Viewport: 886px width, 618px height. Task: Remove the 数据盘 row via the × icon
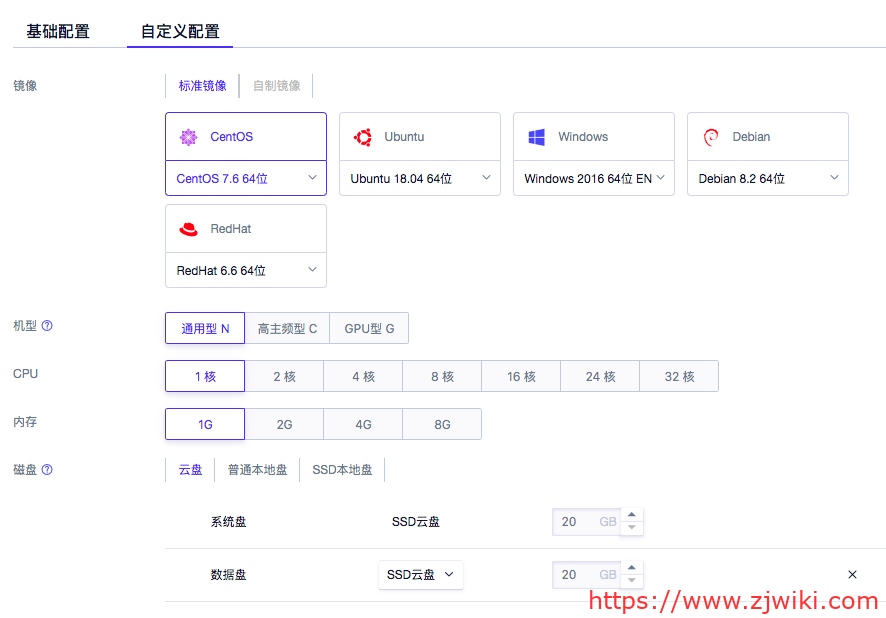pyautogui.click(x=852, y=575)
